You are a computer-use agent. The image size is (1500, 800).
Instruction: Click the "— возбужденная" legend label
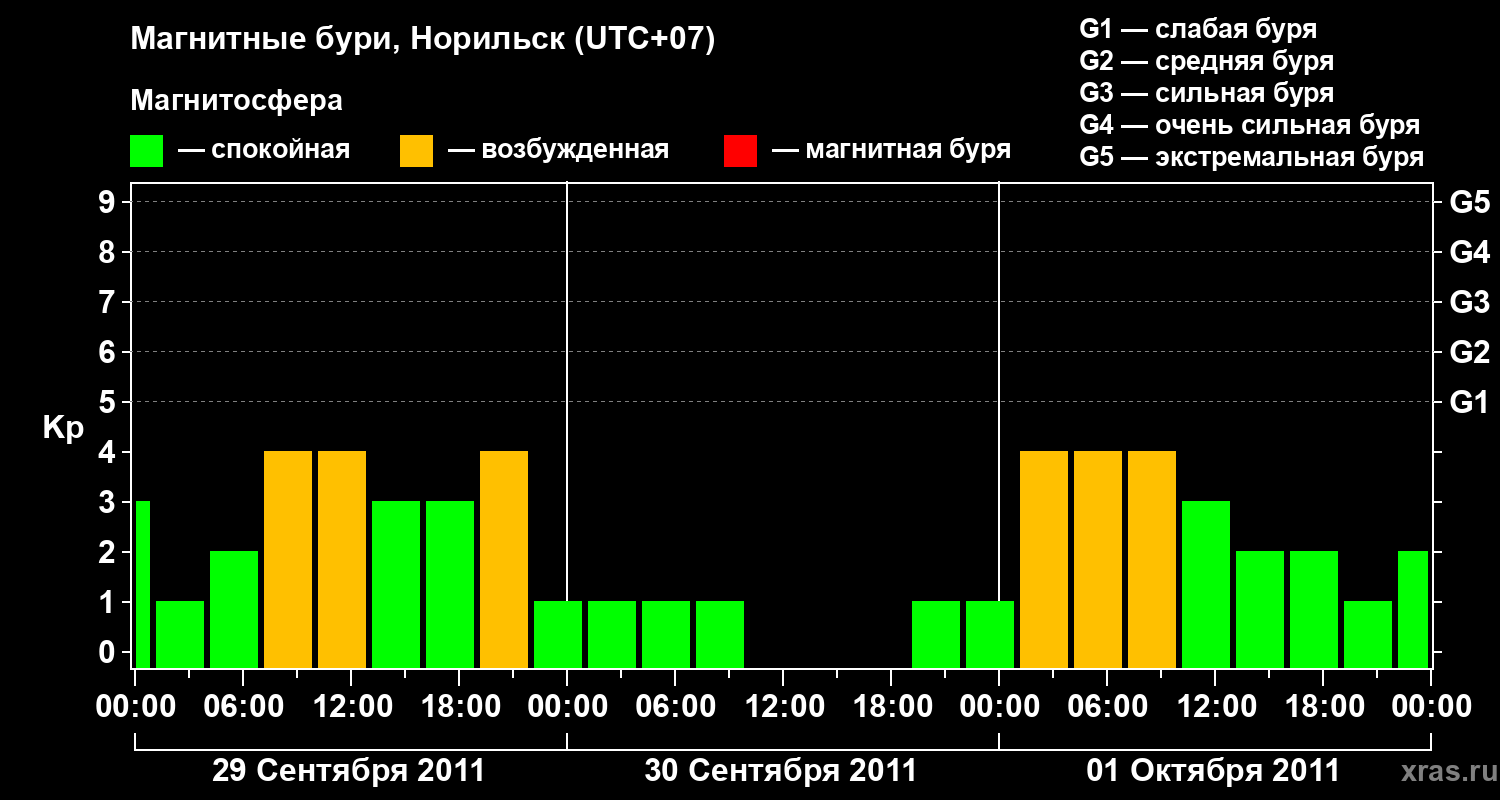click(x=558, y=151)
